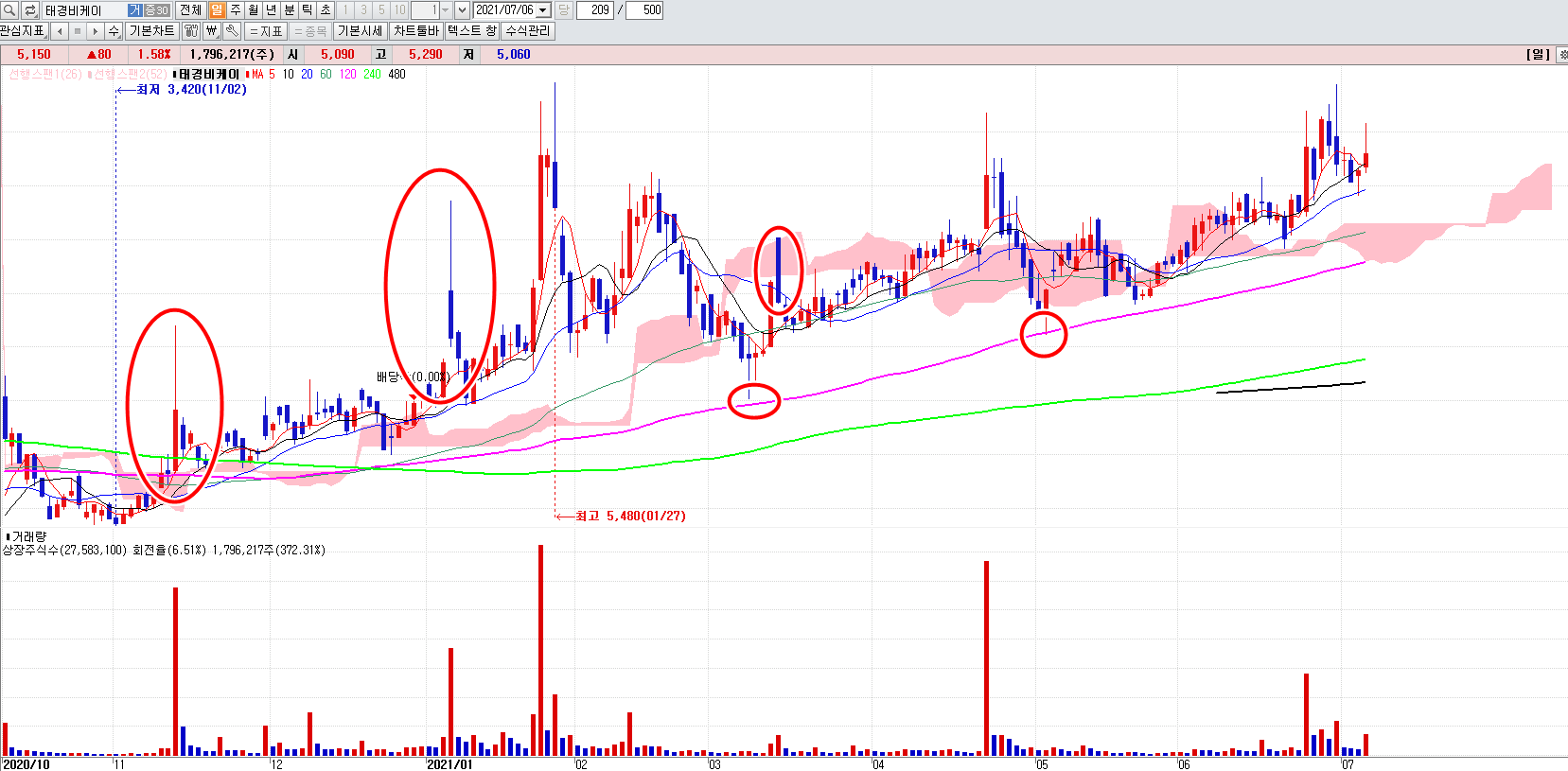
Task: Click the 거래량 volume panel label
Action: click(29, 536)
